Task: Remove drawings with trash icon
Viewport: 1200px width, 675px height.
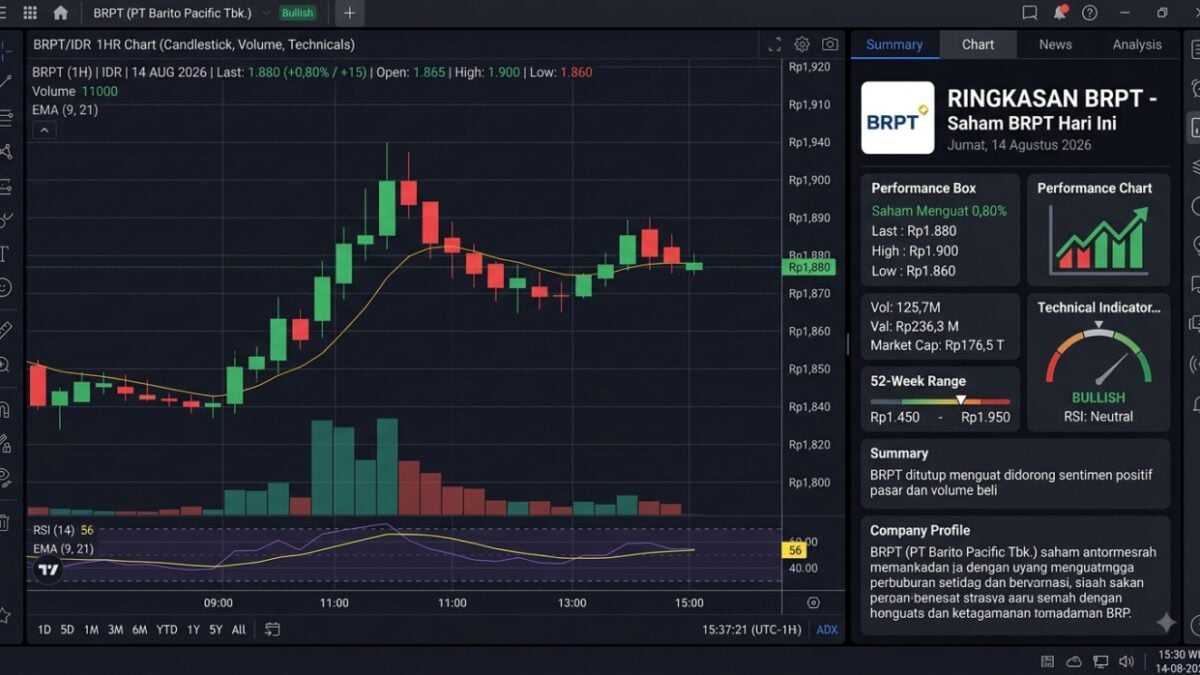Action: [x=5, y=523]
